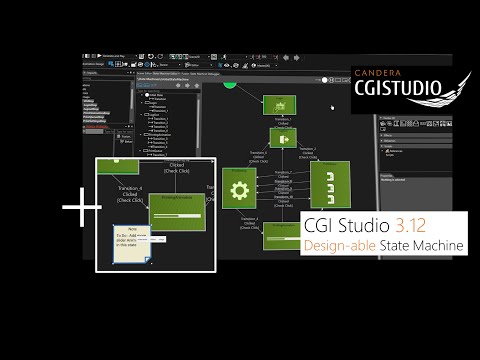Click the up arrow above the state tree
The height and width of the screenshot is (360, 480).
click(197, 86)
